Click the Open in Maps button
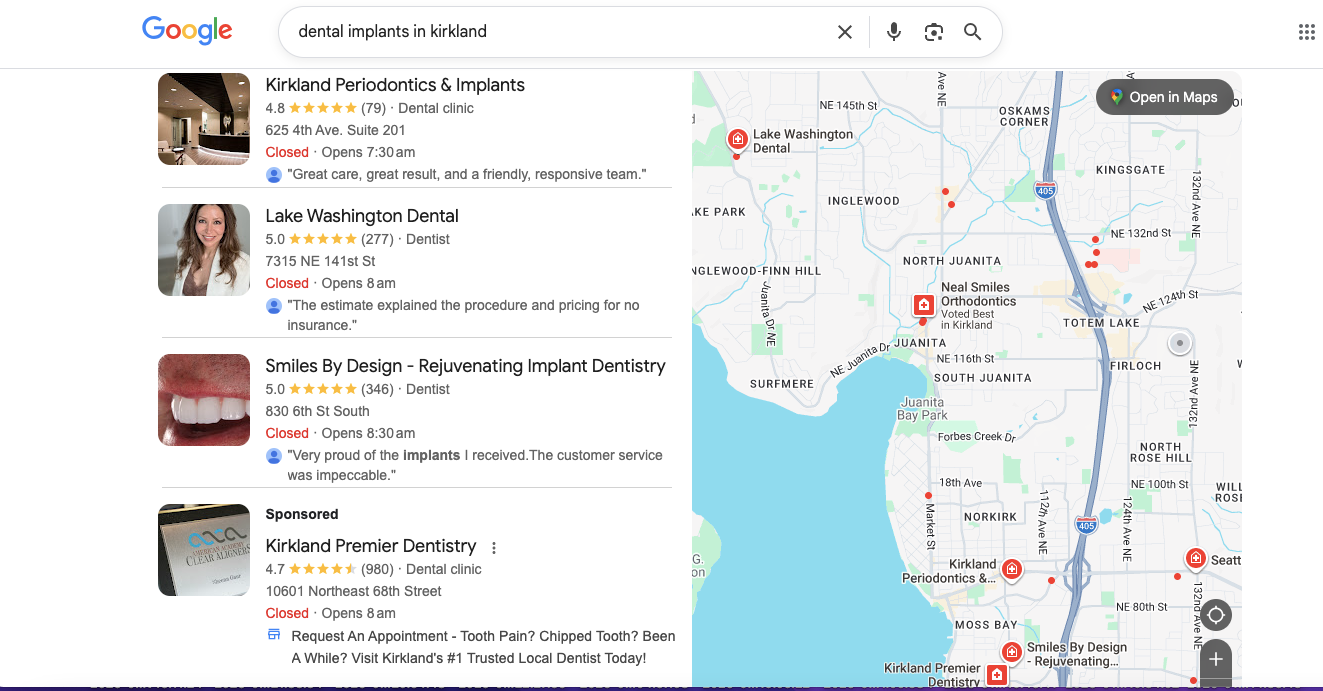 (1164, 97)
